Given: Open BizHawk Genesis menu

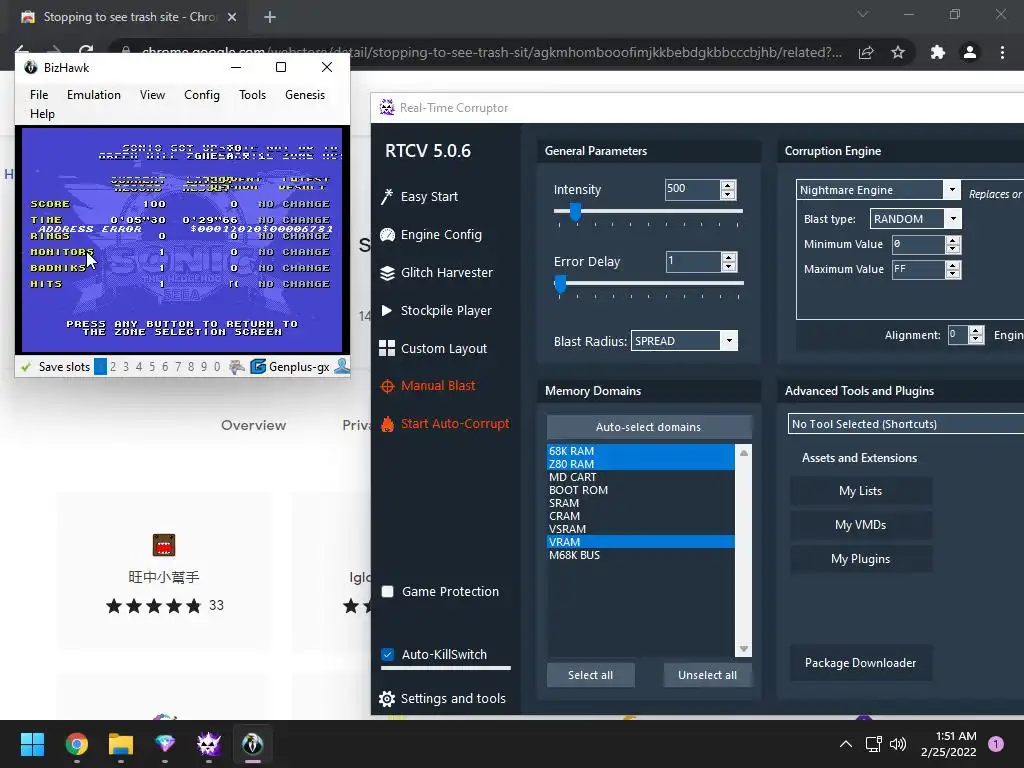Looking at the screenshot, I should tap(304, 95).
